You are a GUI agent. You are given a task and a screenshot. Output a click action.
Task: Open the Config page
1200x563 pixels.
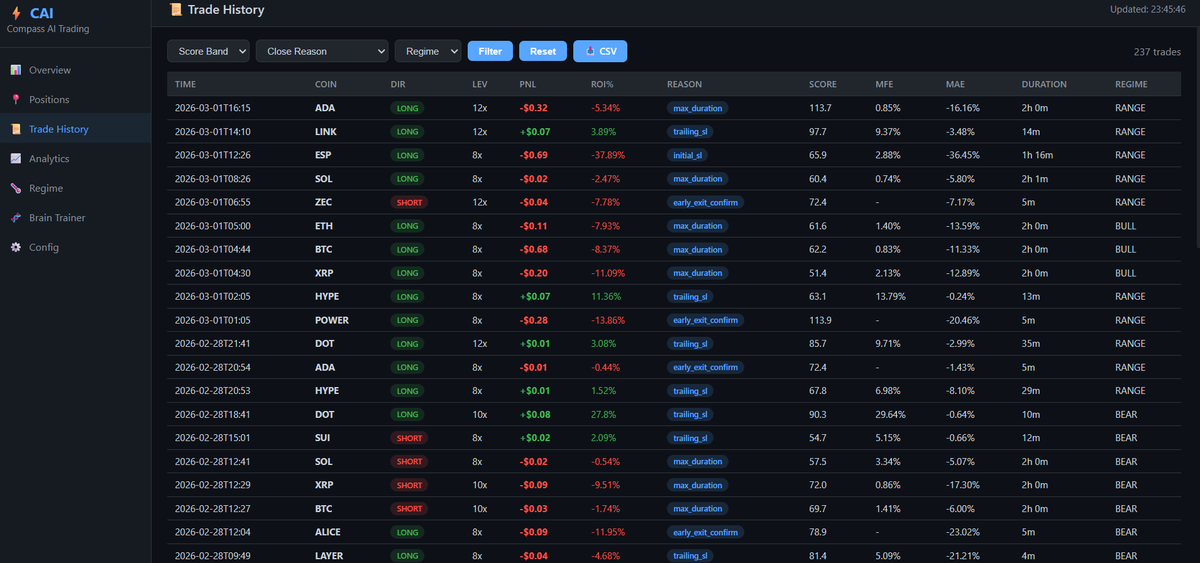click(75, 247)
